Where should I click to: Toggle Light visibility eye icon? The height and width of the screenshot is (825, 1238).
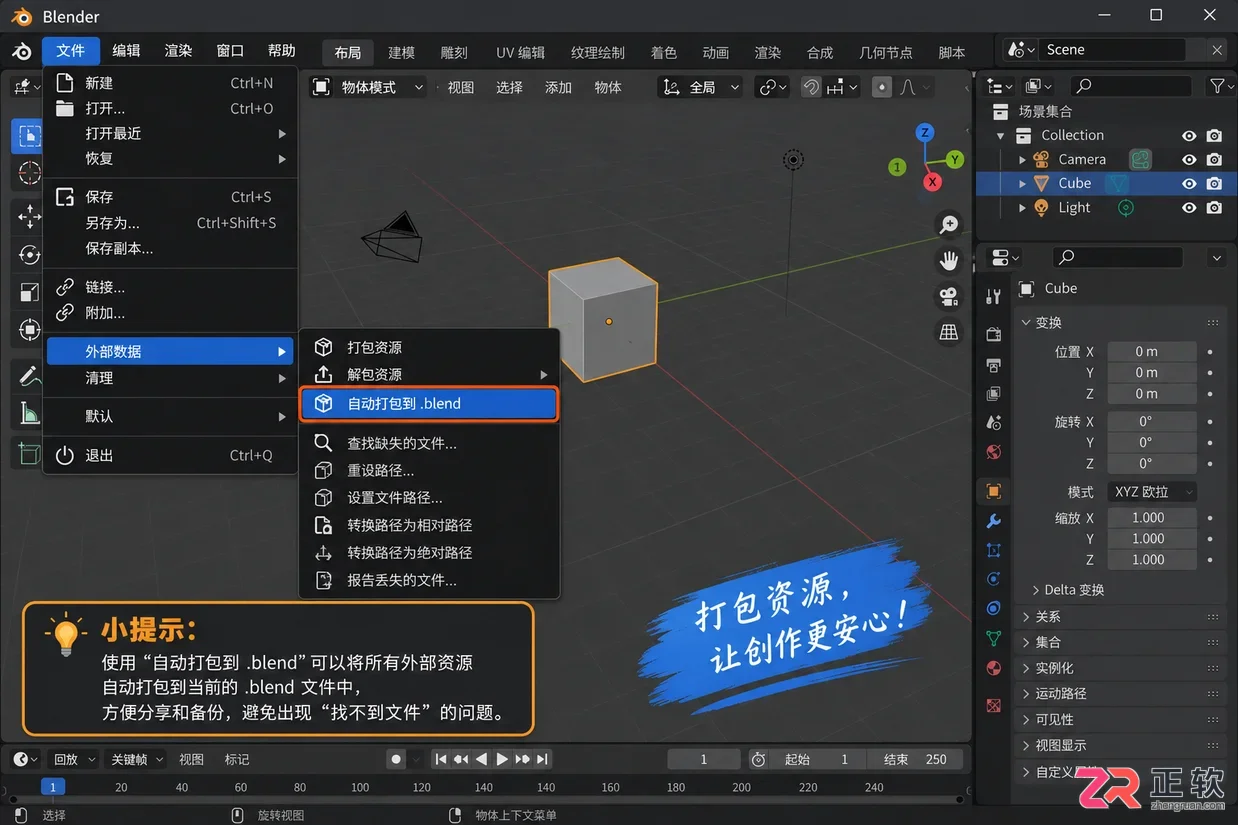[x=1189, y=208]
